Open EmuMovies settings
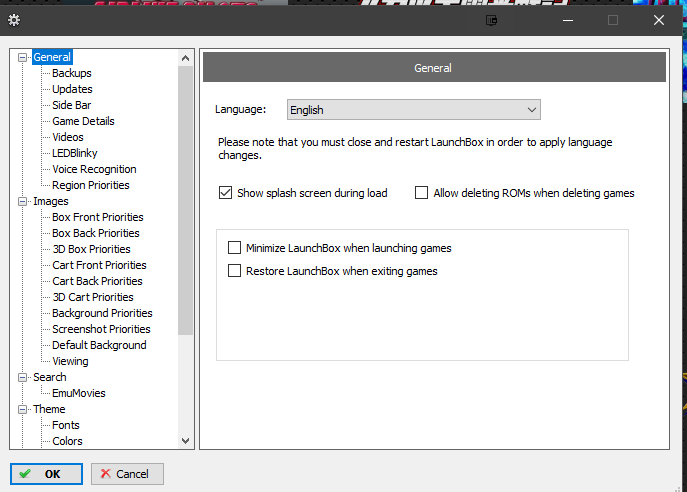 (x=78, y=393)
